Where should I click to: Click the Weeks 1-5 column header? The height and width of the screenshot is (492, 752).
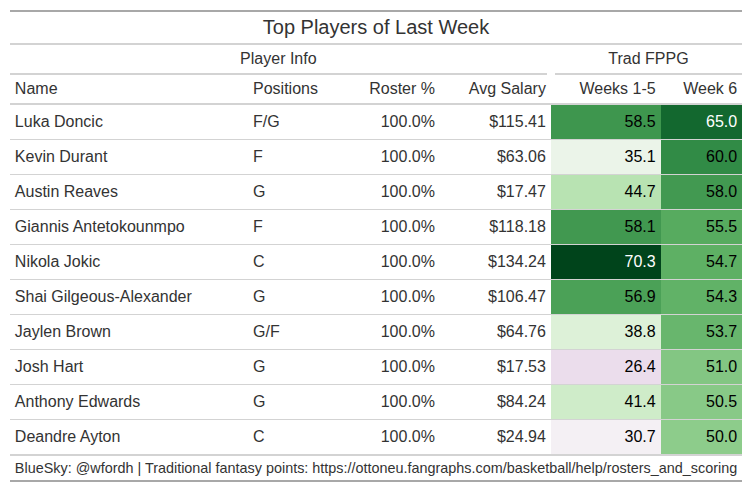(x=617, y=88)
